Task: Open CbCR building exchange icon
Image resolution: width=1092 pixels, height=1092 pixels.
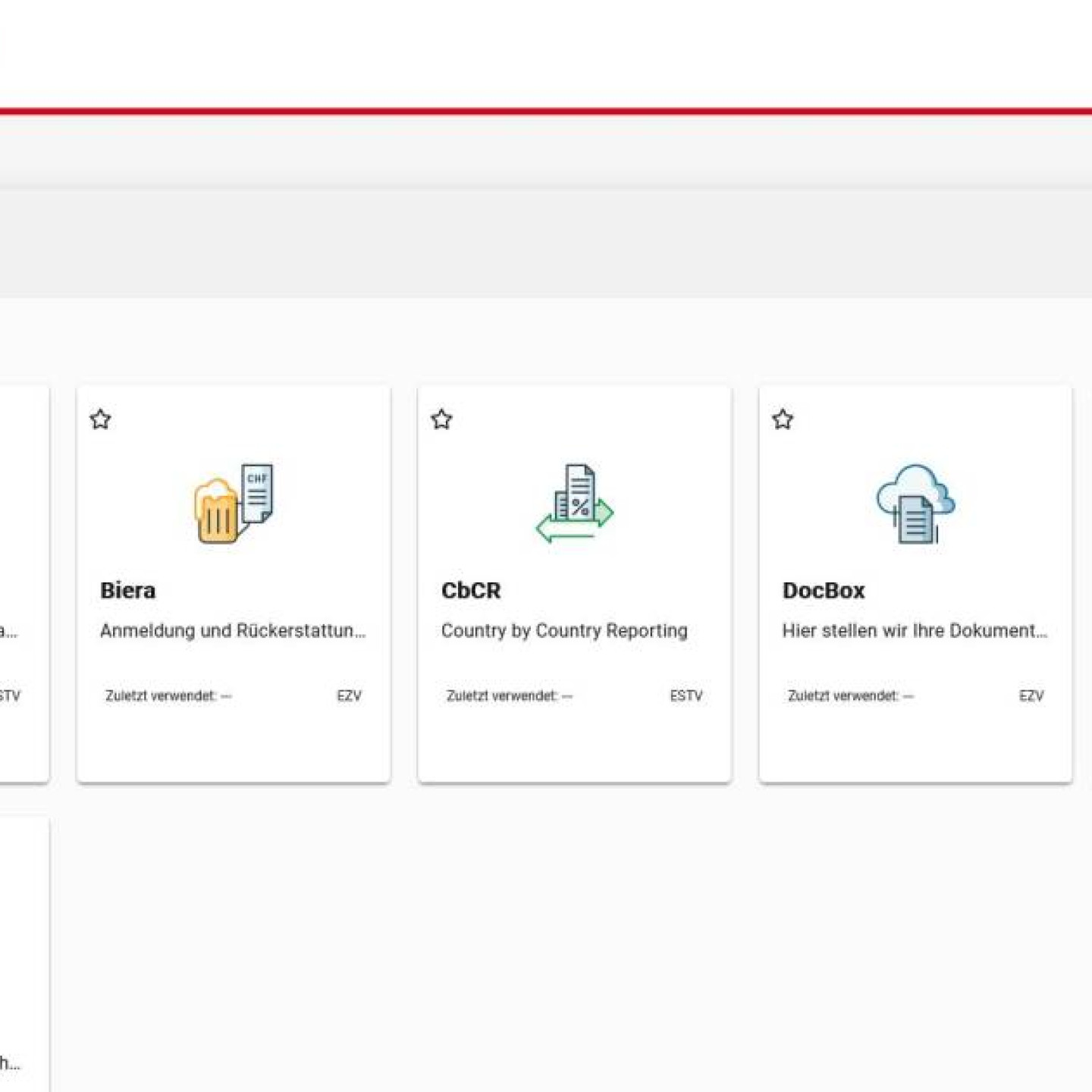Action: click(575, 504)
